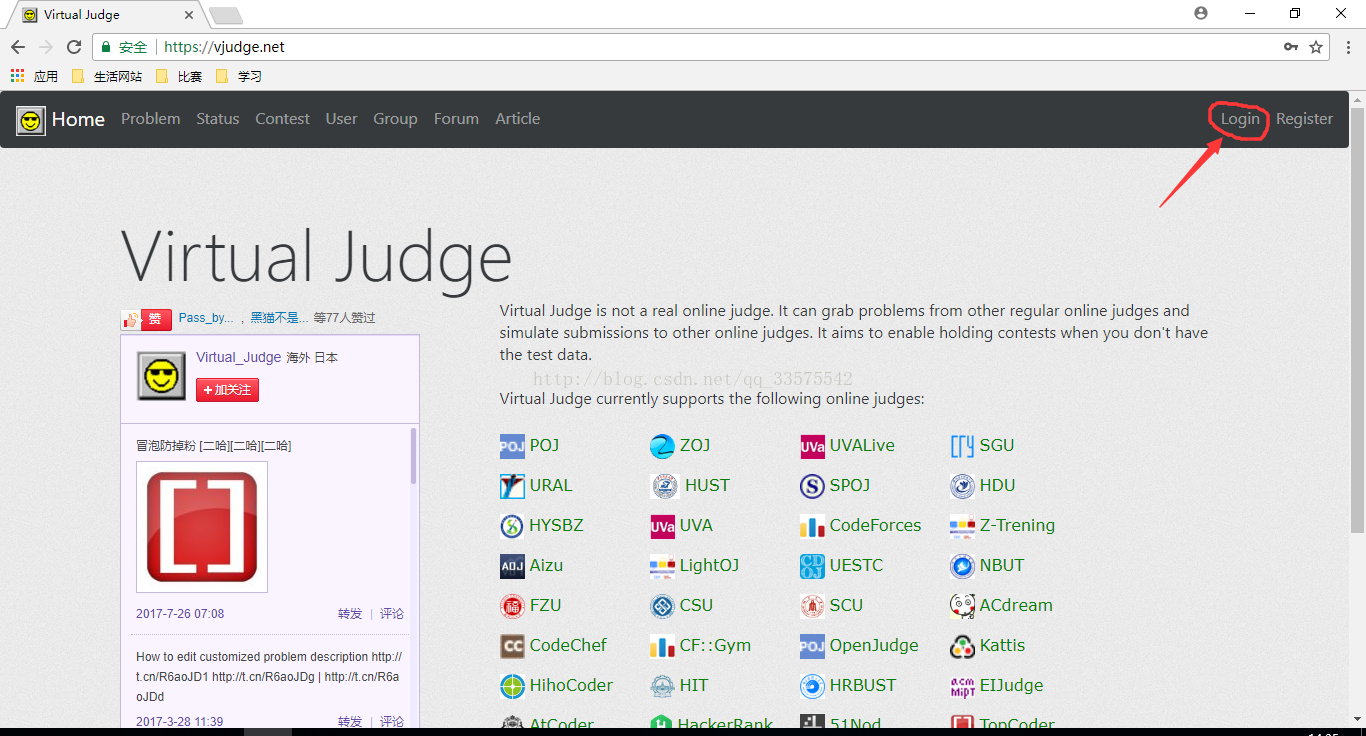Click the ZOJ judge icon
1366x736 pixels.
tap(662, 446)
